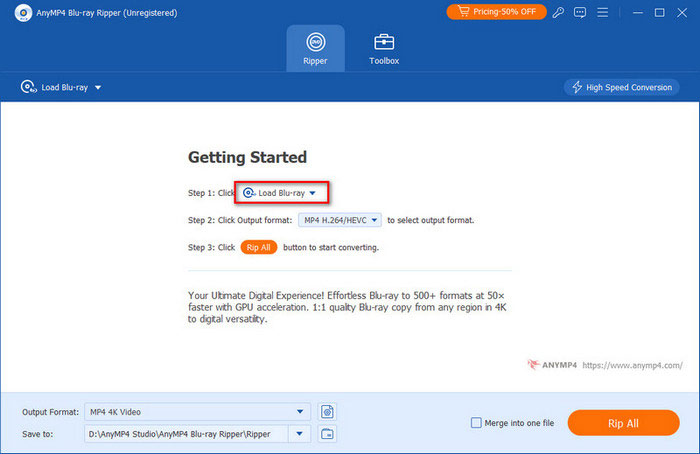Minimize the Blu-ray Ripper window
The width and height of the screenshot is (700, 454).
coord(638,12)
